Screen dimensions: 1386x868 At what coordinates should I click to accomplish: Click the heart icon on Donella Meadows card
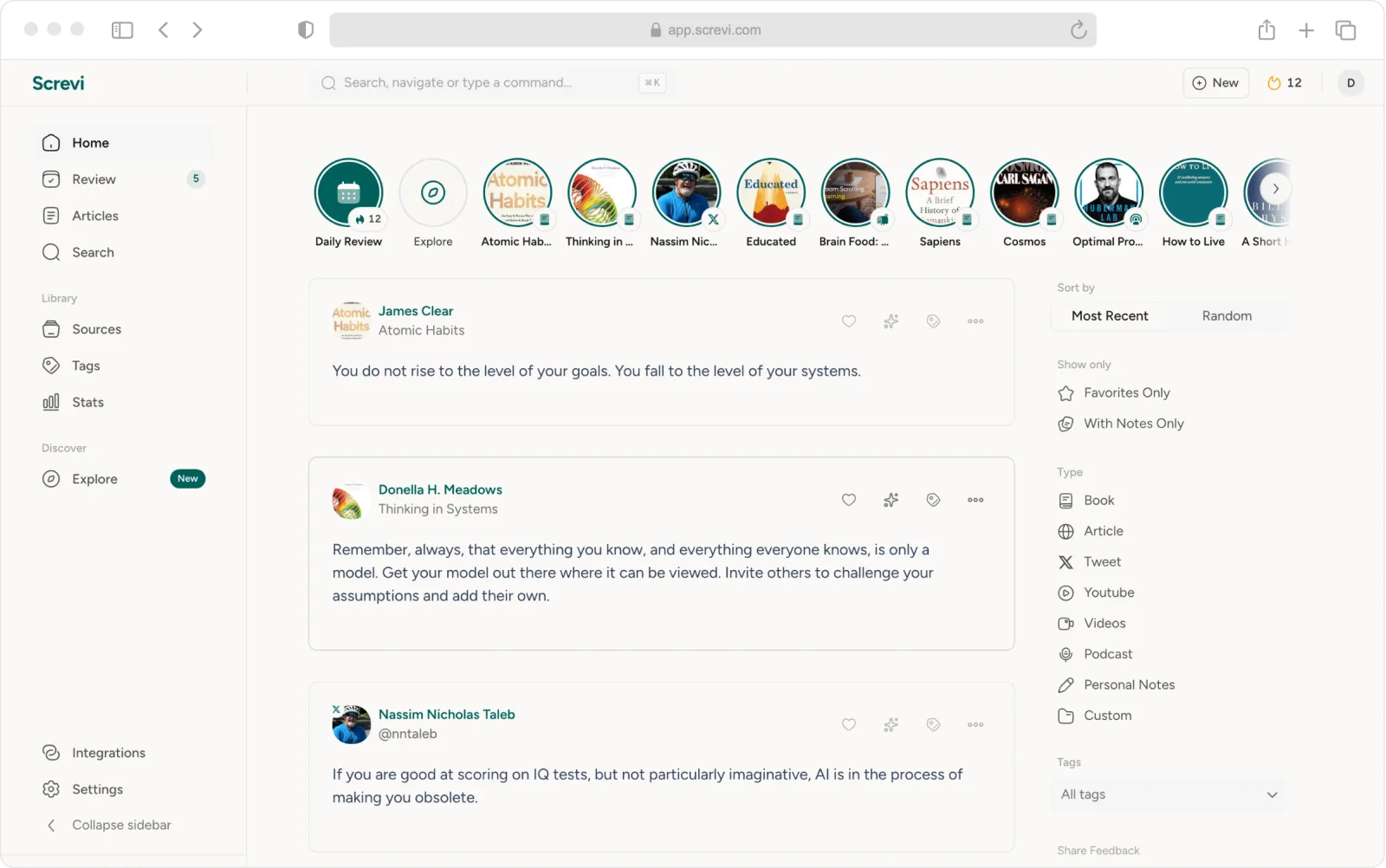tap(849, 500)
